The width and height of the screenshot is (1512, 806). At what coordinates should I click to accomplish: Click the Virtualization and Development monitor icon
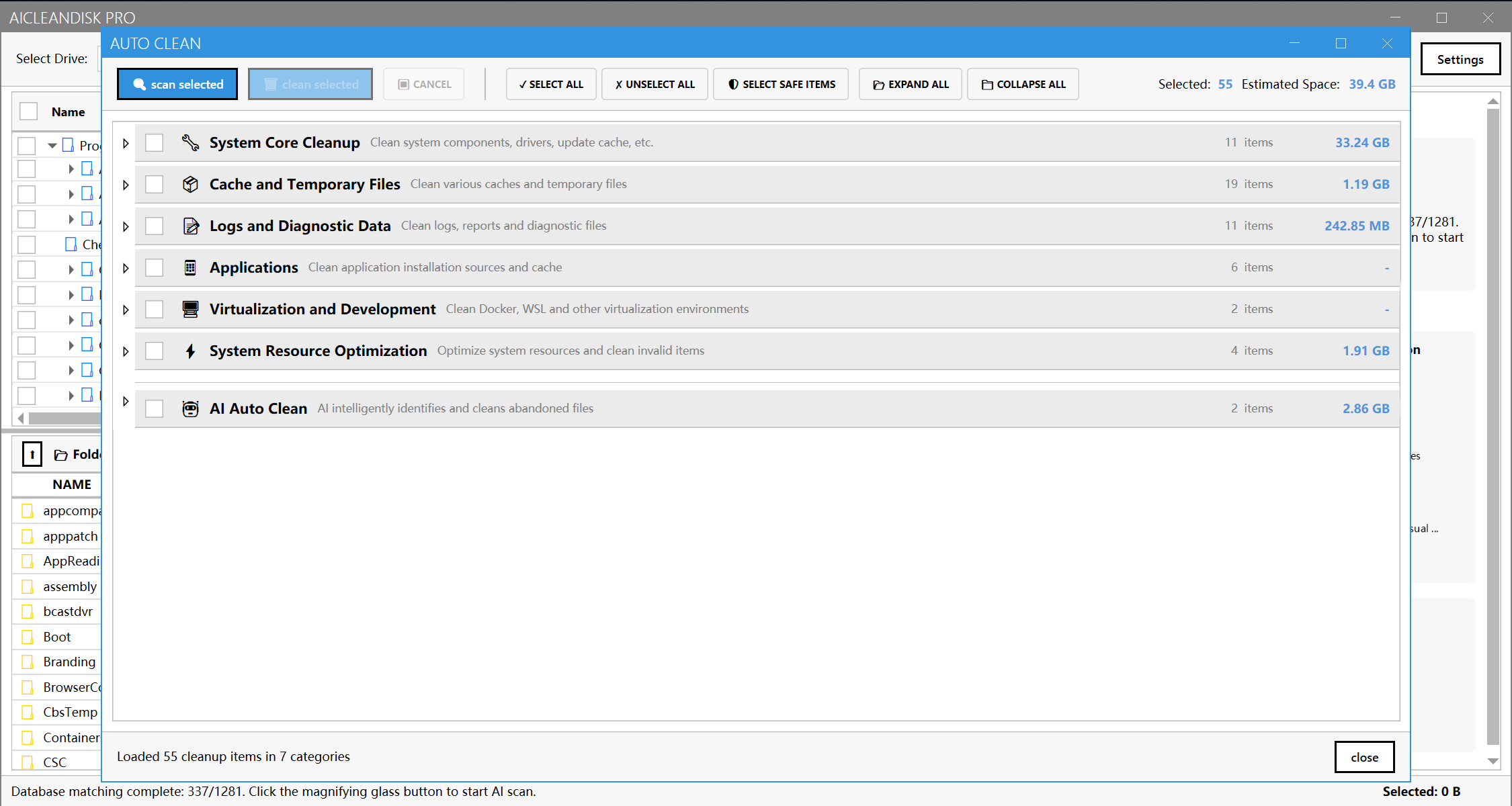click(x=190, y=309)
